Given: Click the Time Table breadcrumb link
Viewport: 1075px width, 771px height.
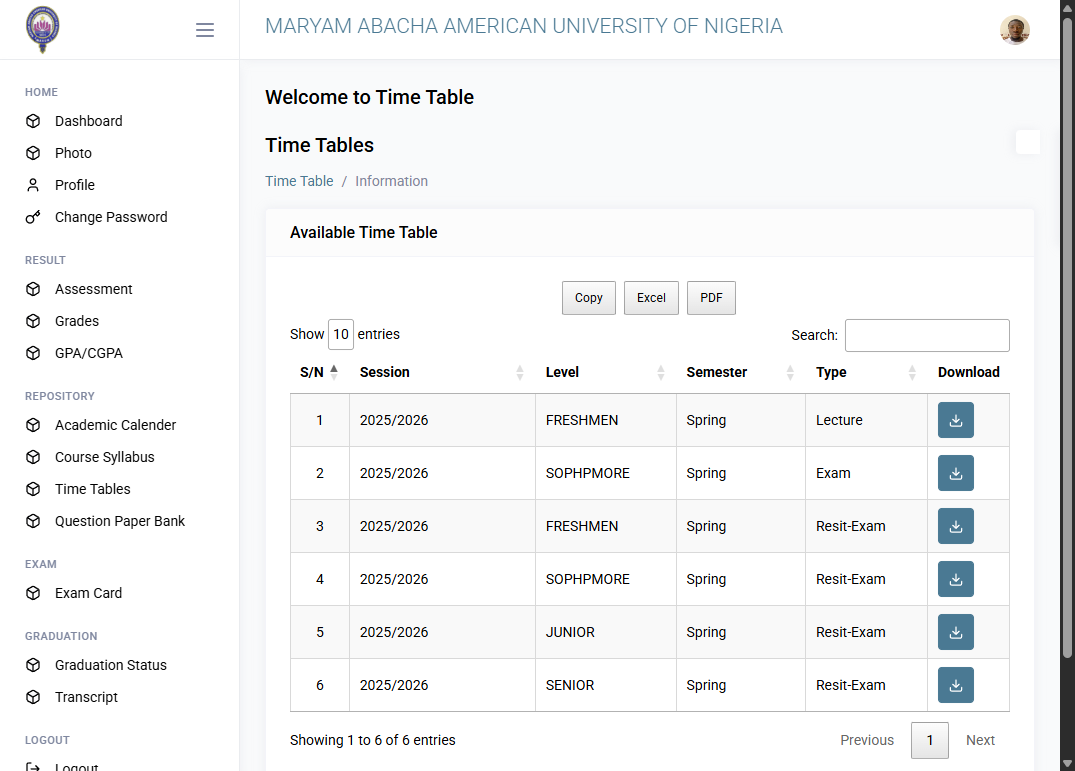Looking at the screenshot, I should [x=299, y=181].
